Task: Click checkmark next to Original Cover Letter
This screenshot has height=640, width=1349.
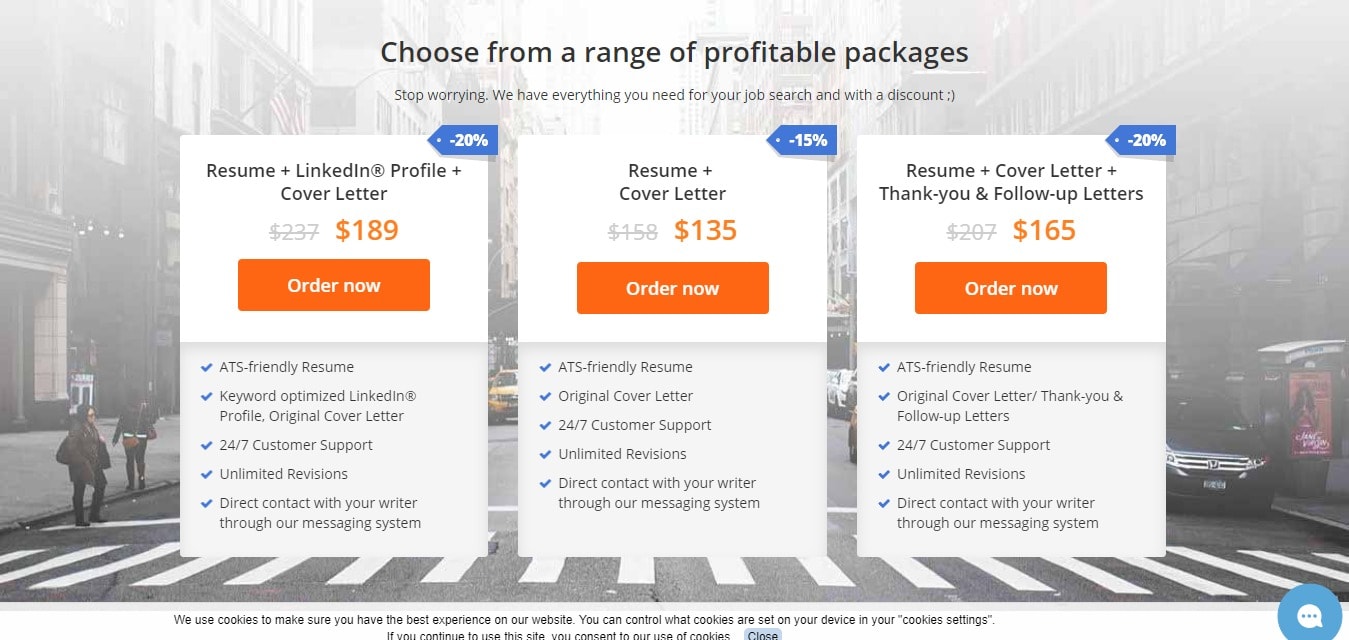Action: click(x=546, y=396)
